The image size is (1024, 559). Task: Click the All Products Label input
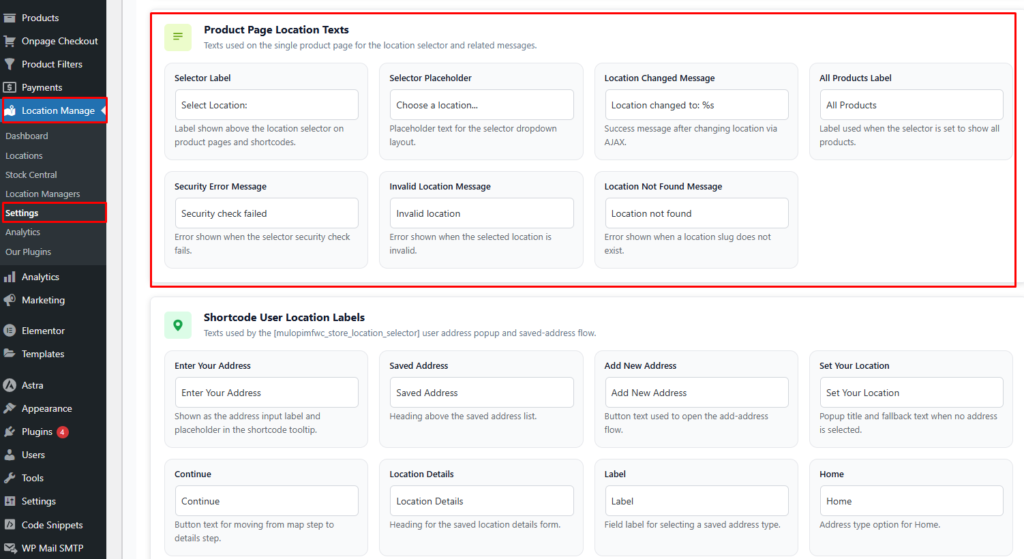(910, 105)
